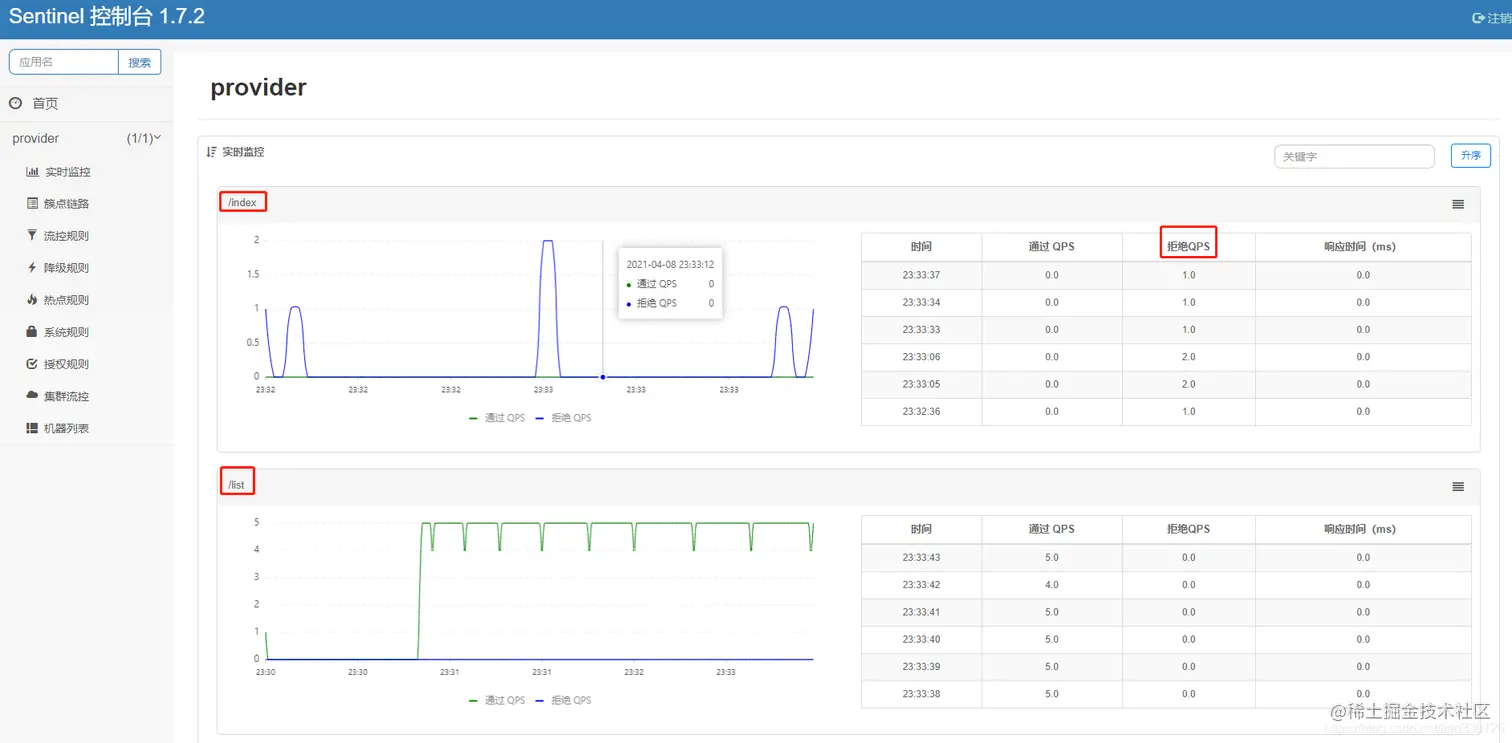Go to 首页 in sidebar

pyautogui.click(x=45, y=103)
